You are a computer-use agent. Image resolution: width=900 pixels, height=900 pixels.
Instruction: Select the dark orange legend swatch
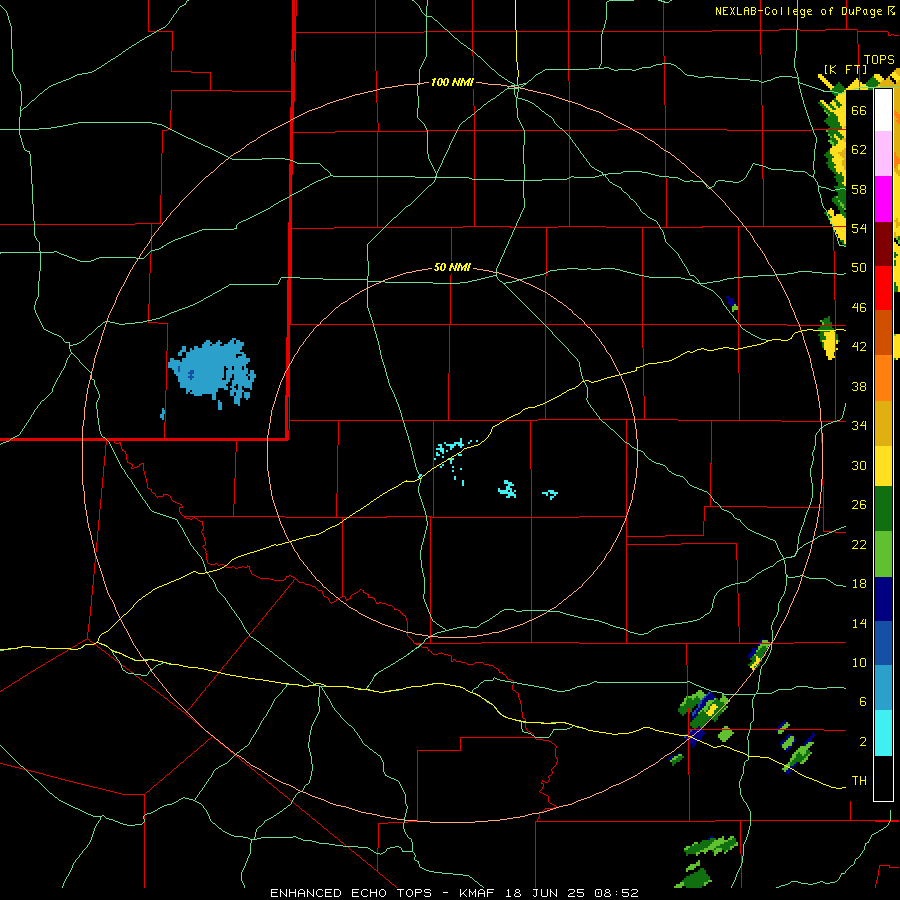pos(883,333)
